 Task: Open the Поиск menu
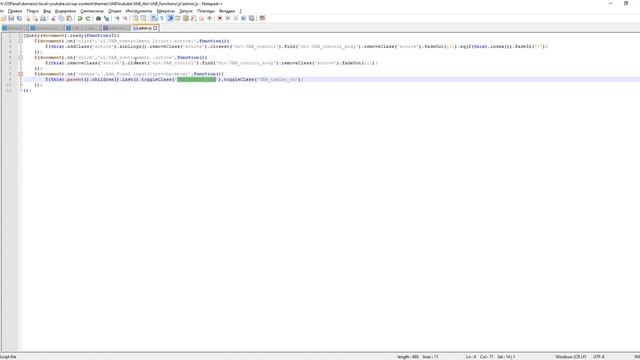33,11
